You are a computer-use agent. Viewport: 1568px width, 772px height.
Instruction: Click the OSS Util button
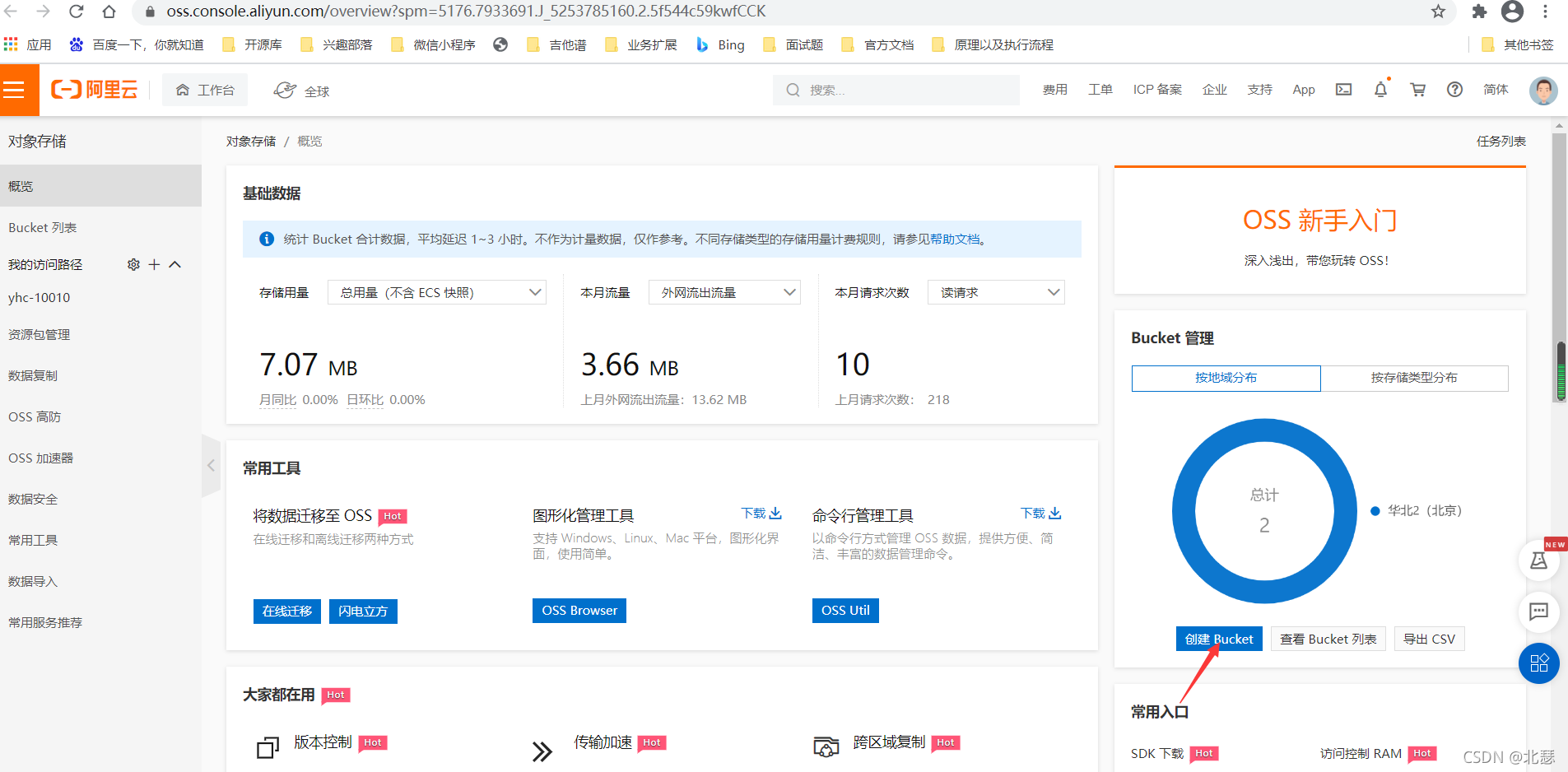coord(845,611)
